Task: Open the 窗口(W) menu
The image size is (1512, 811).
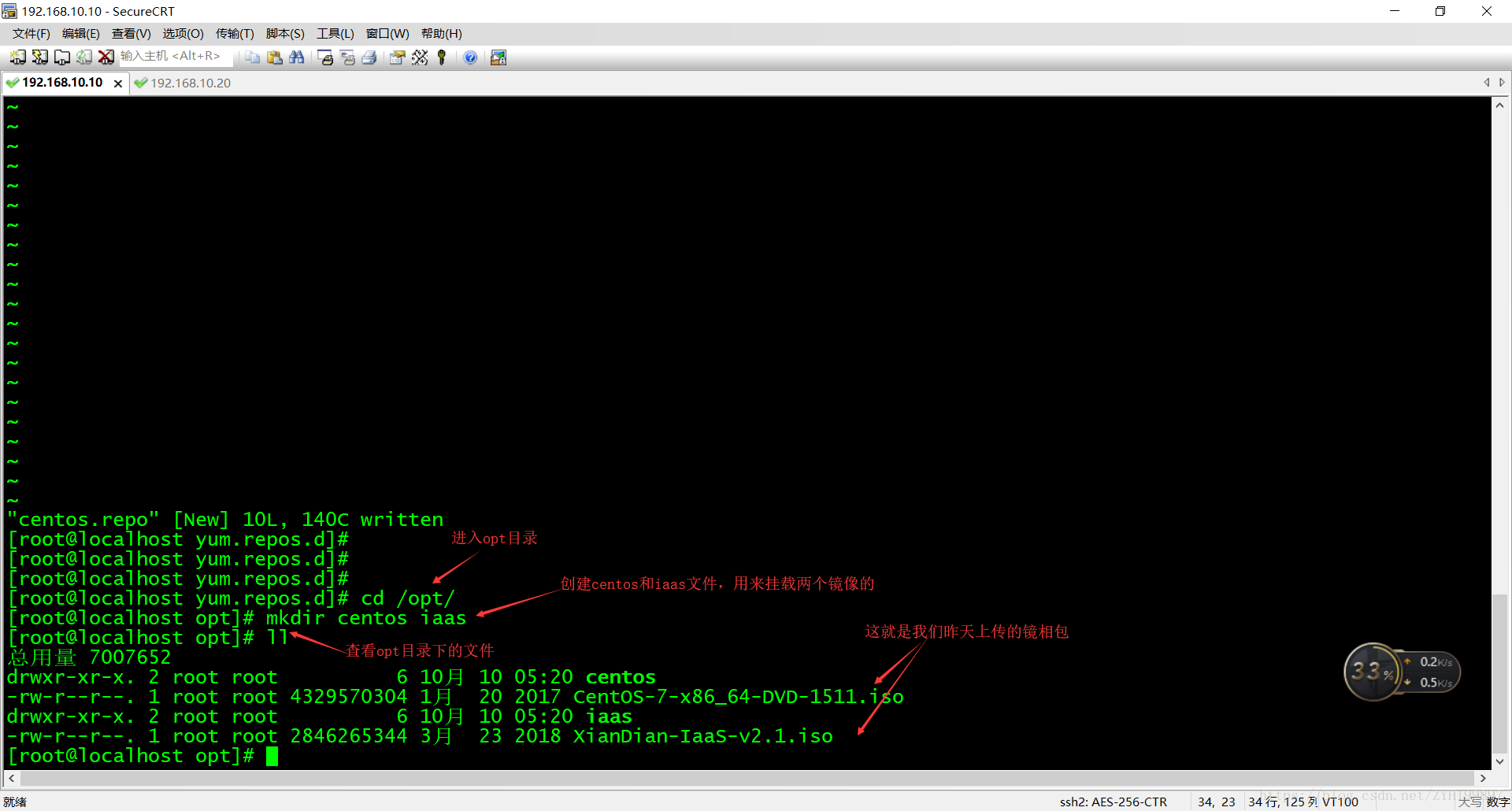Action: (387, 34)
